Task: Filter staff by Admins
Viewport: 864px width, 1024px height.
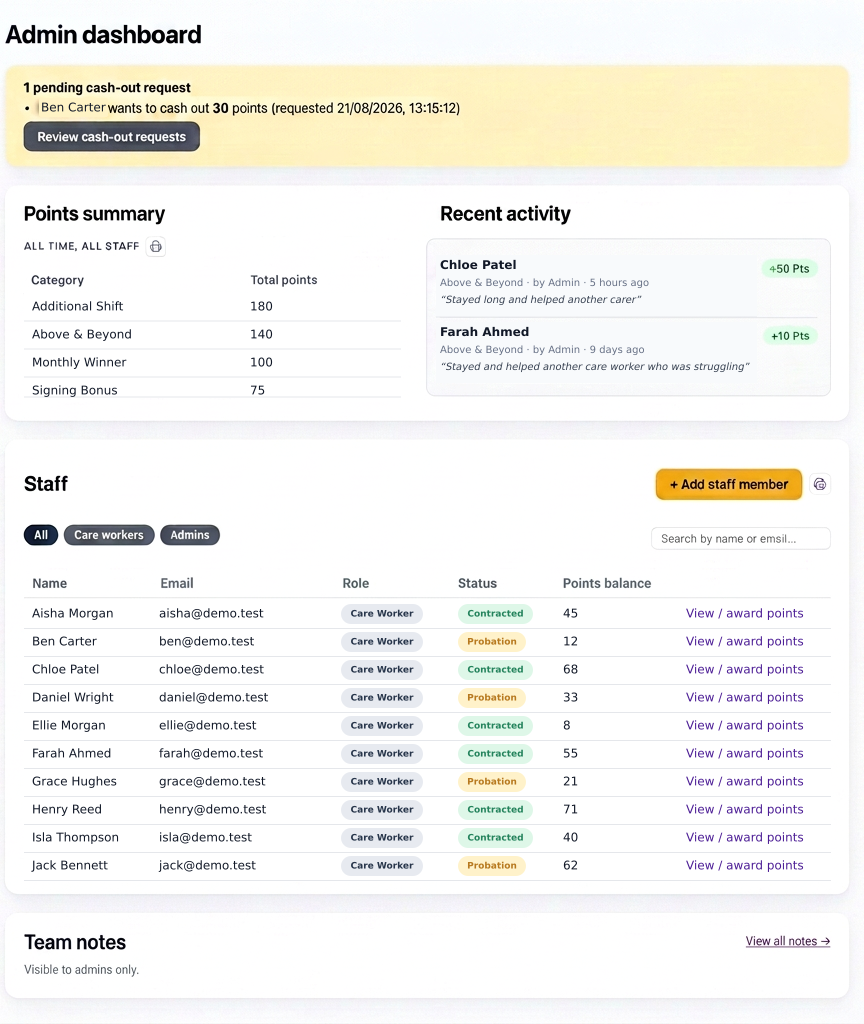Action: point(190,535)
